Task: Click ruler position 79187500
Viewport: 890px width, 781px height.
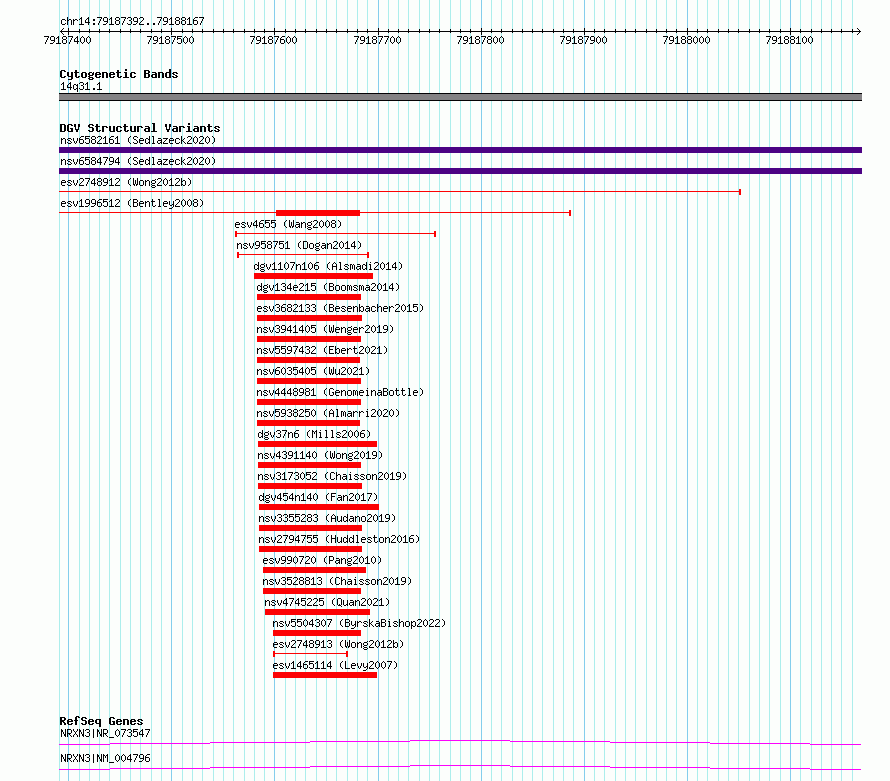Action: pos(170,40)
